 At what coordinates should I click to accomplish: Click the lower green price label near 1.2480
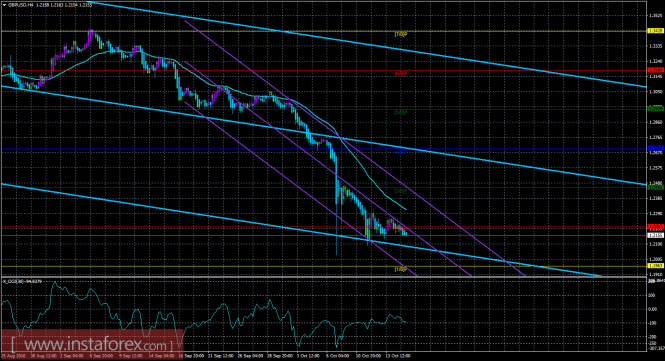656,187
